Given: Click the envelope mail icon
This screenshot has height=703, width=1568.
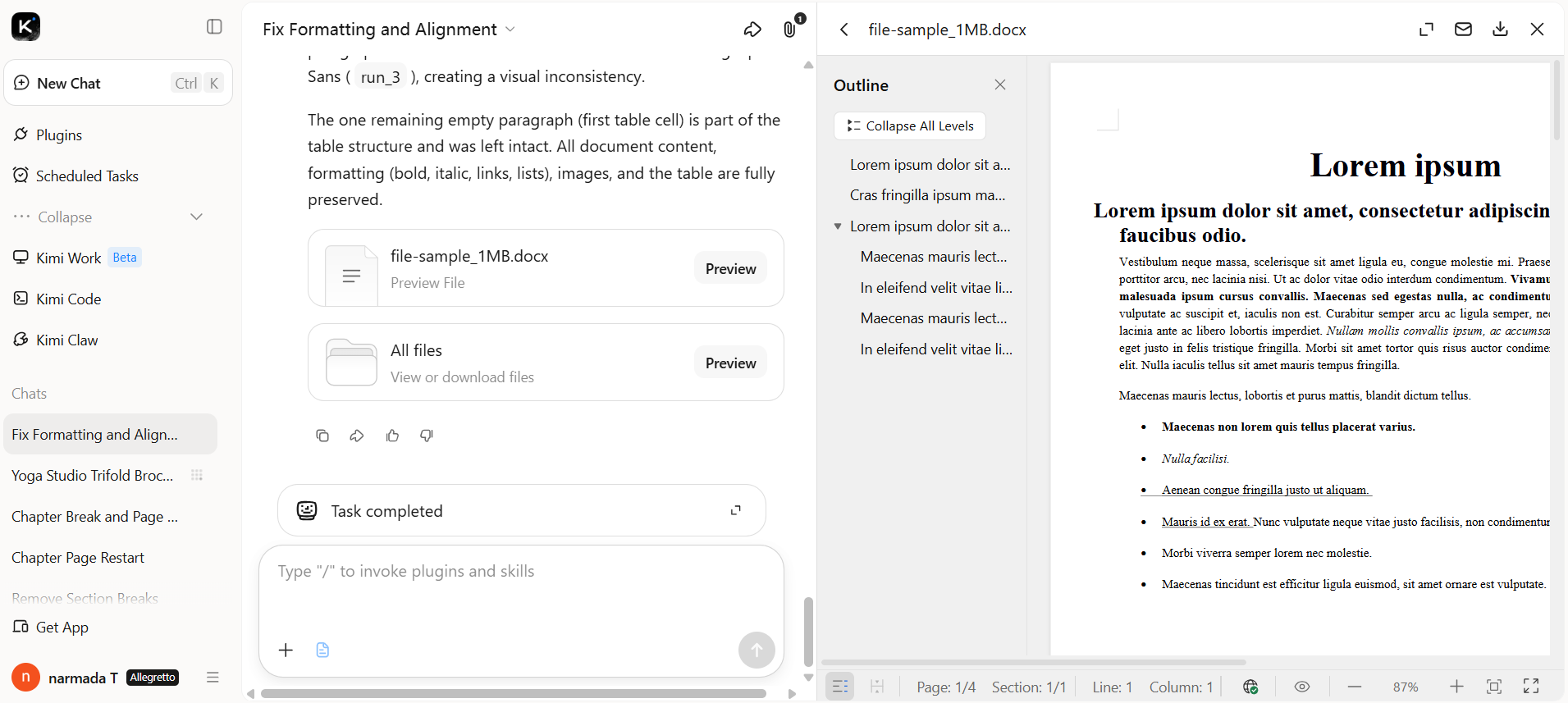Looking at the screenshot, I should [1463, 30].
